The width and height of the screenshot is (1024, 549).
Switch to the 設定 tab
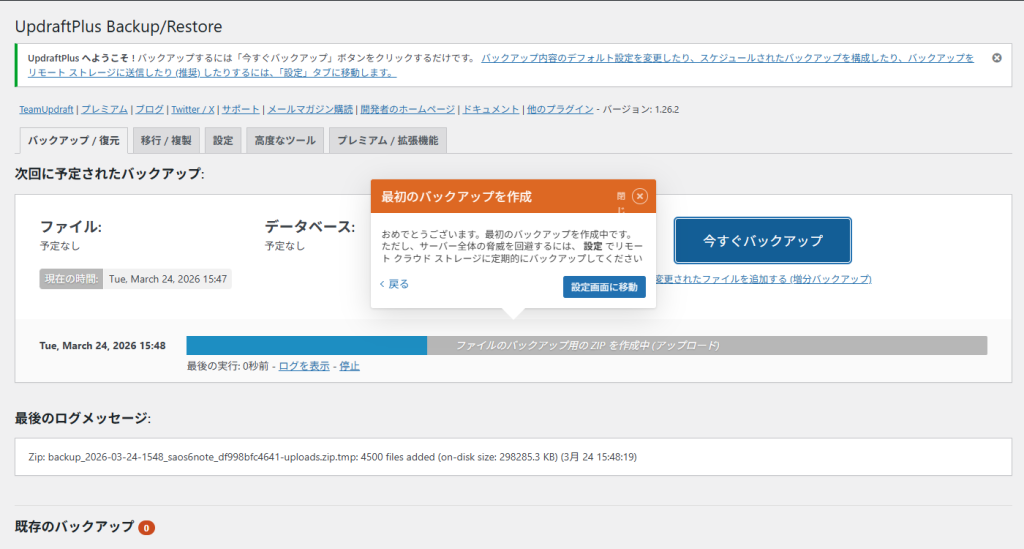223,141
